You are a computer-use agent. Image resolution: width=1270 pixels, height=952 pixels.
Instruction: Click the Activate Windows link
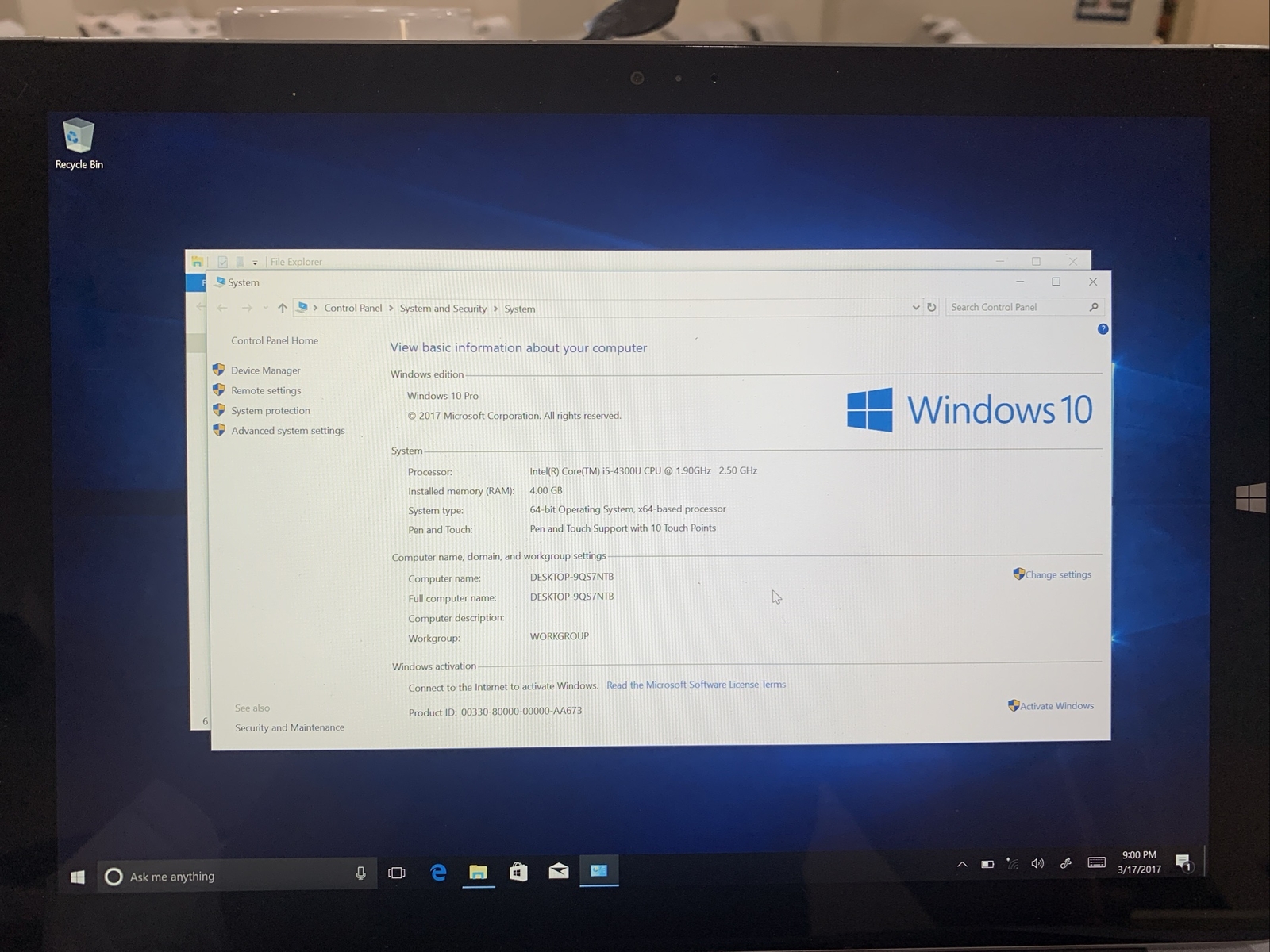pyautogui.click(x=1056, y=705)
